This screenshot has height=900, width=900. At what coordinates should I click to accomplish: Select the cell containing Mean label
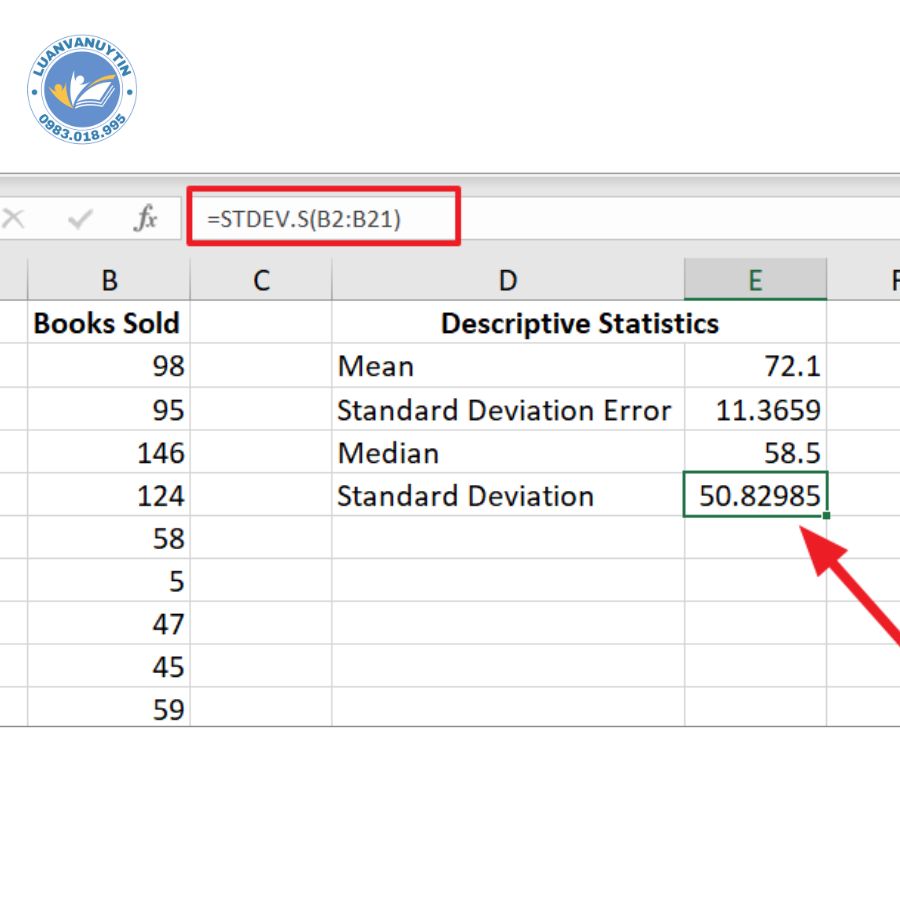coord(508,366)
